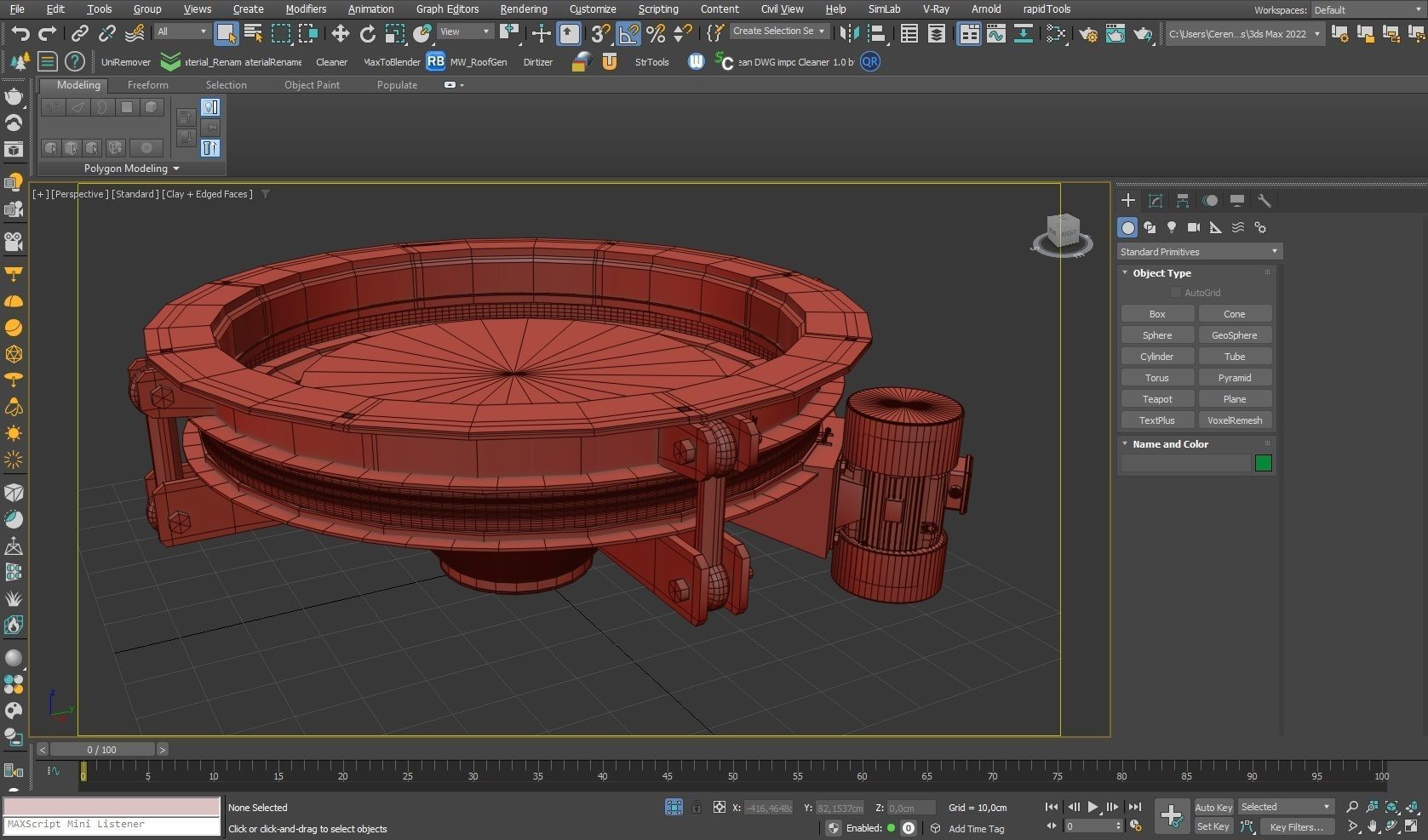Image resolution: width=1428 pixels, height=840 pixels.
Task: Open the selection filter All dropdown
Action: (181, 32)
